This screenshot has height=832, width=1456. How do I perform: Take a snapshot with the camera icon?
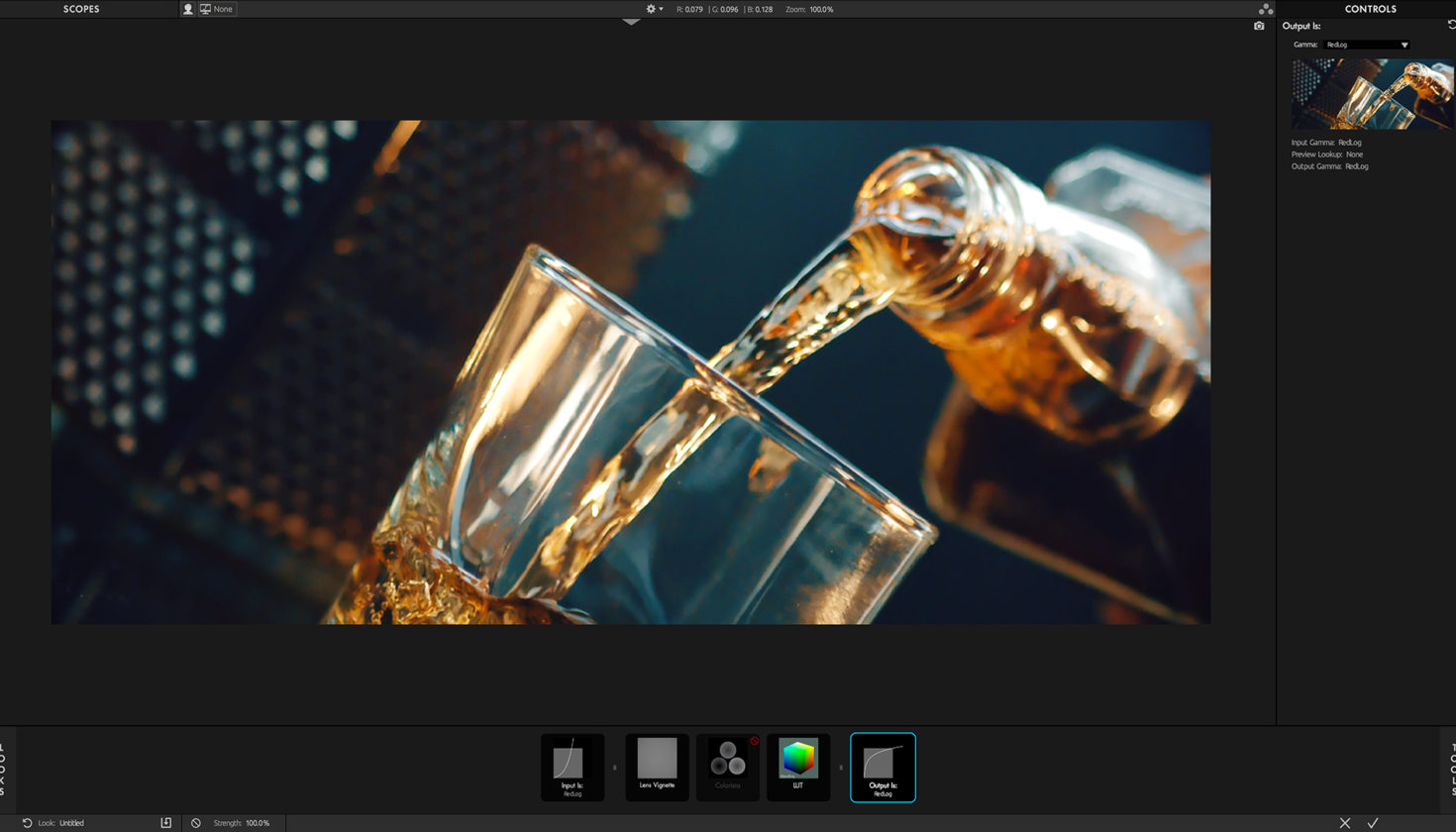1258,26
